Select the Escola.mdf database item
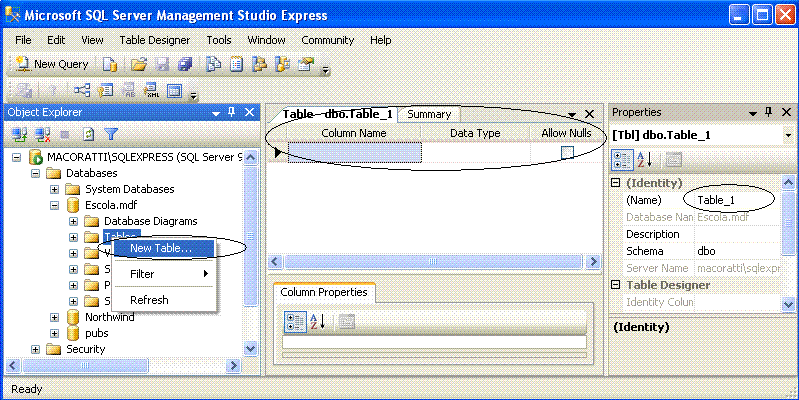Image resolution: width=799 pixels, height=400 pixels. click(111, 205)
